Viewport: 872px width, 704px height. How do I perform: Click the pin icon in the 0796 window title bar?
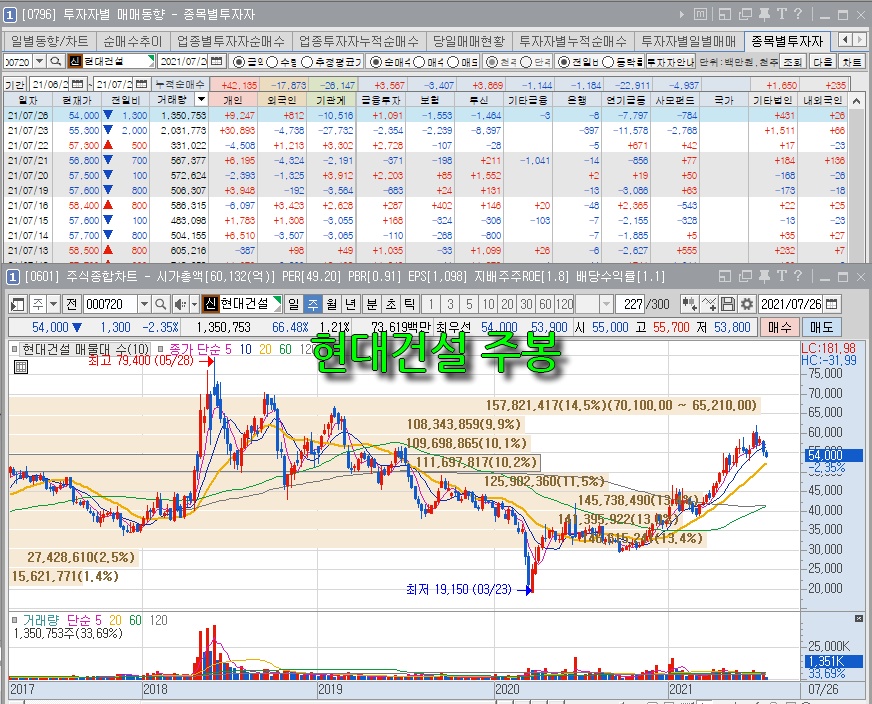pos(764,14)
